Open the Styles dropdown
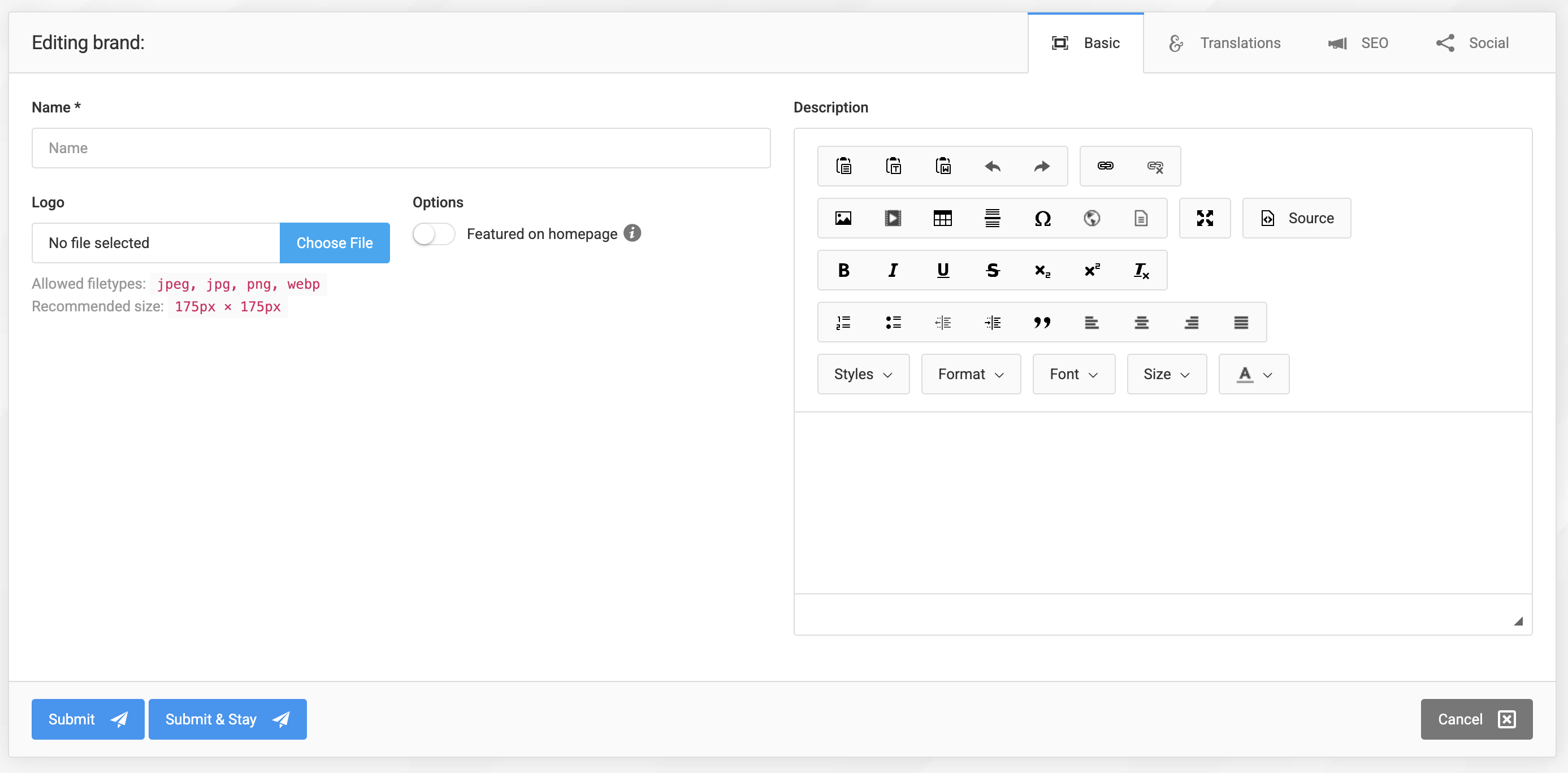The height and width of the screenshot is (773, 1568). [x=863, y=374]
